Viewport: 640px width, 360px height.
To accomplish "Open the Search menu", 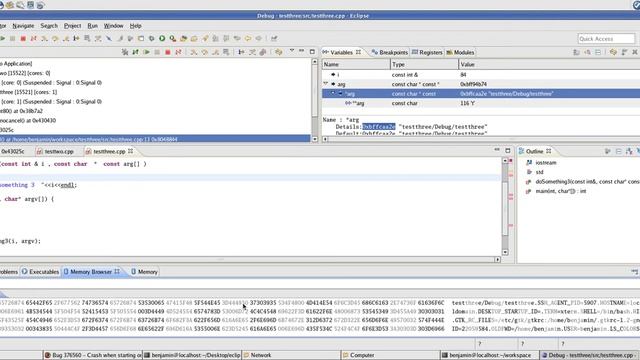I will click(x=49, y=26).
